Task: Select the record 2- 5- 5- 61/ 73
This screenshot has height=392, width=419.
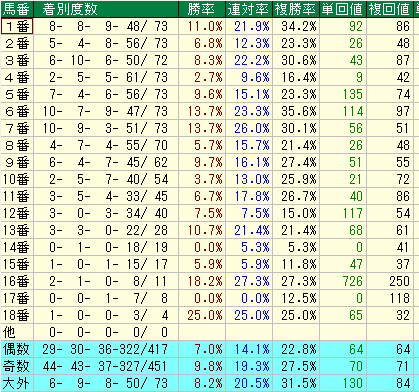Action: pos(108,77)
